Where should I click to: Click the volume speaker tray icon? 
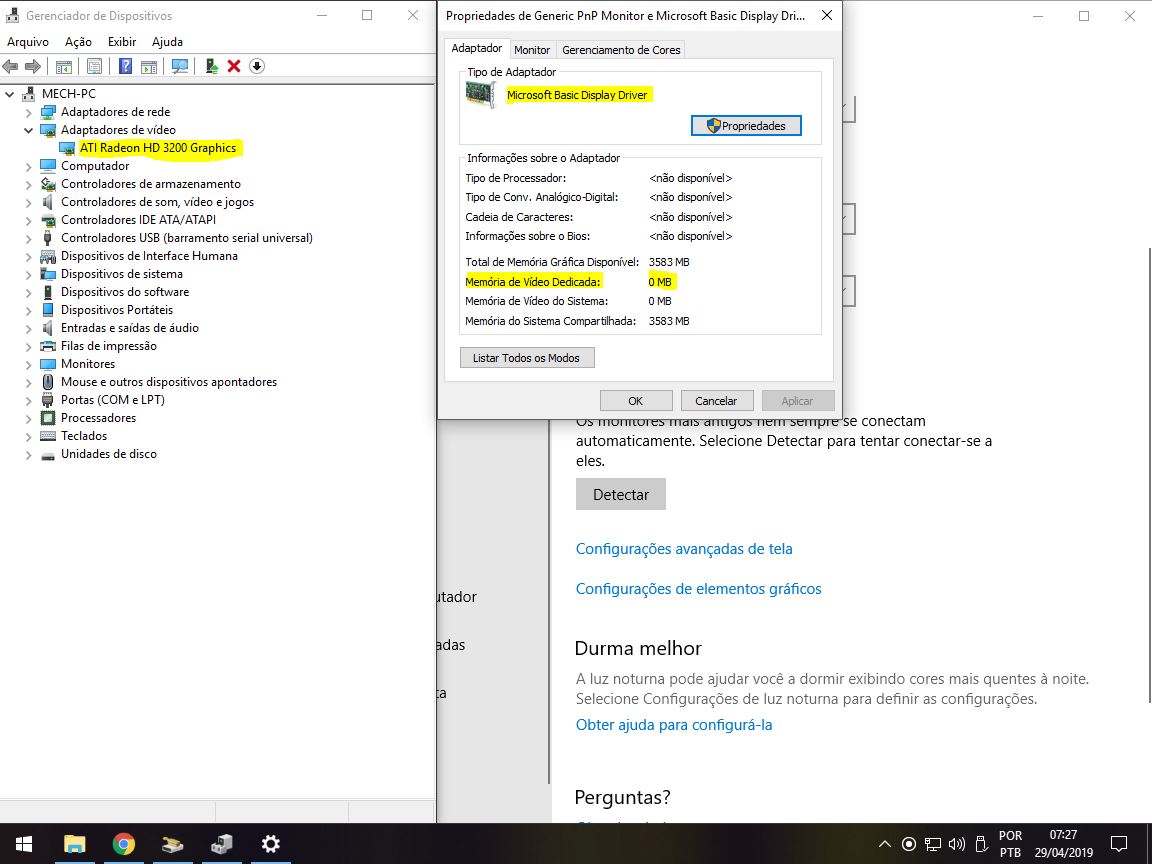(x=957, y=844)
